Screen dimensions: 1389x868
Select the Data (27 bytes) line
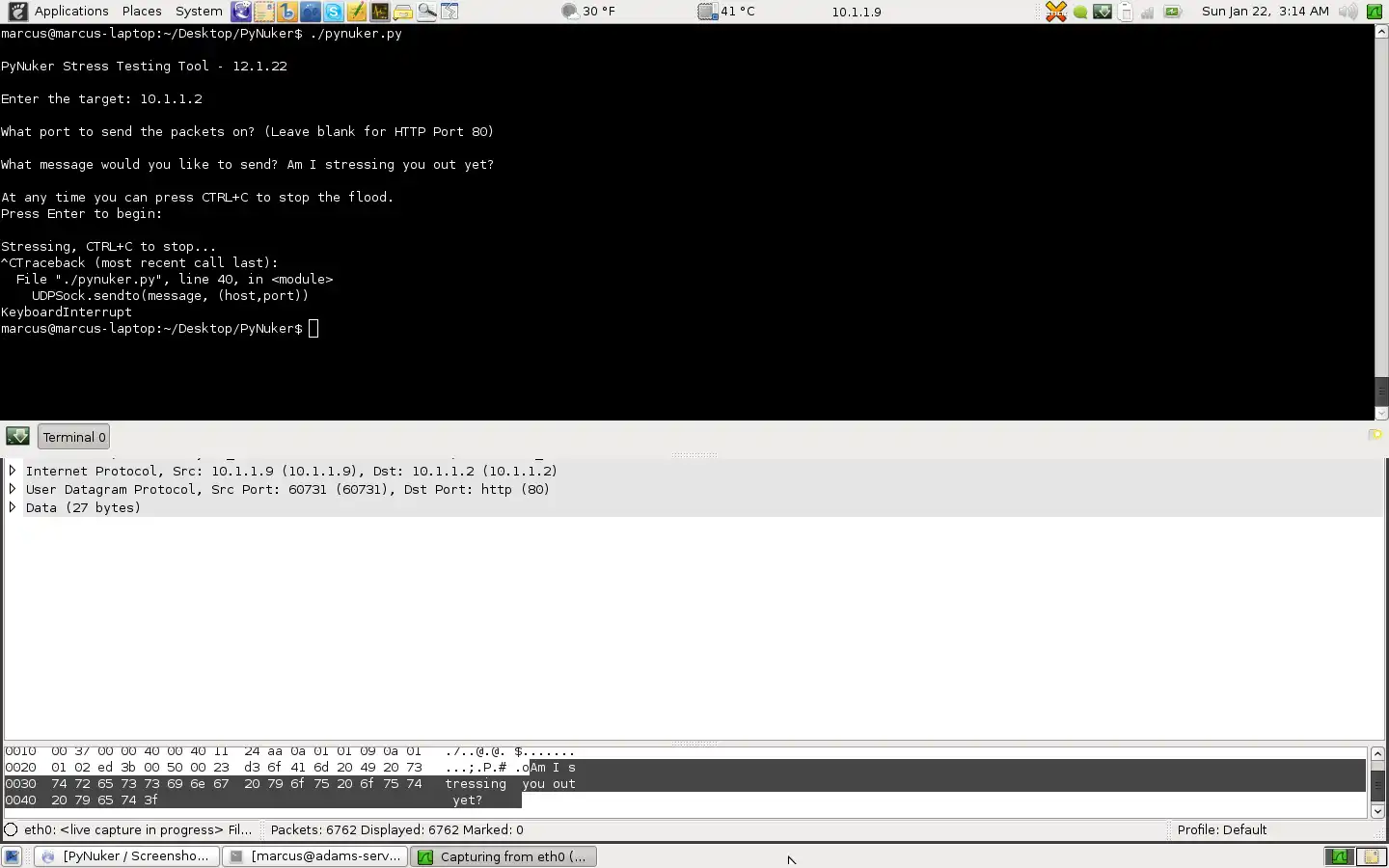(x=83, y=508)
